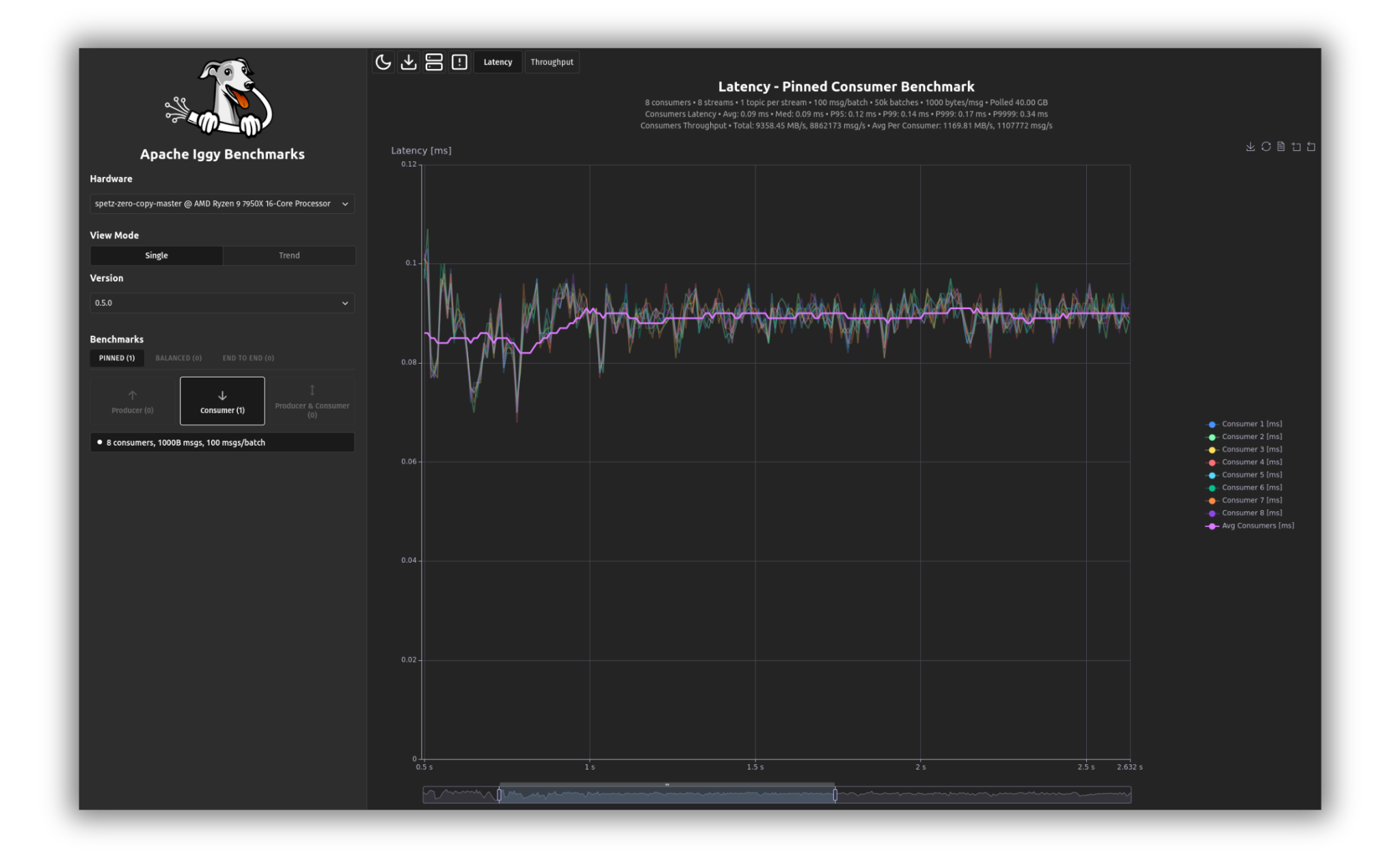Select the Producer (0) benchmark button
Image resolution: width=1400 pixels, height=858 pixels.
click(131, 401)
